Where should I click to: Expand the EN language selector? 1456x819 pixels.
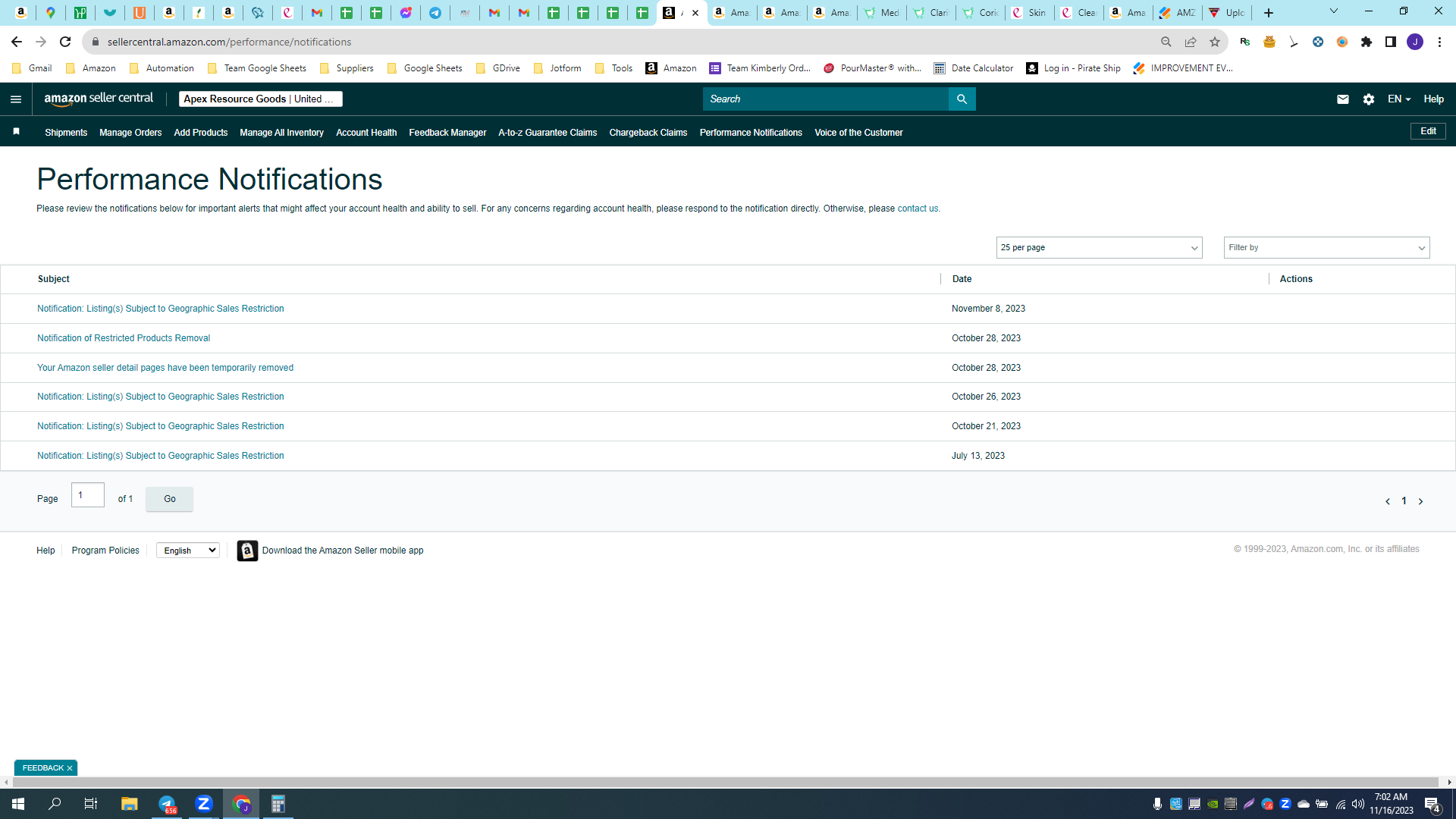point(1398,99)
